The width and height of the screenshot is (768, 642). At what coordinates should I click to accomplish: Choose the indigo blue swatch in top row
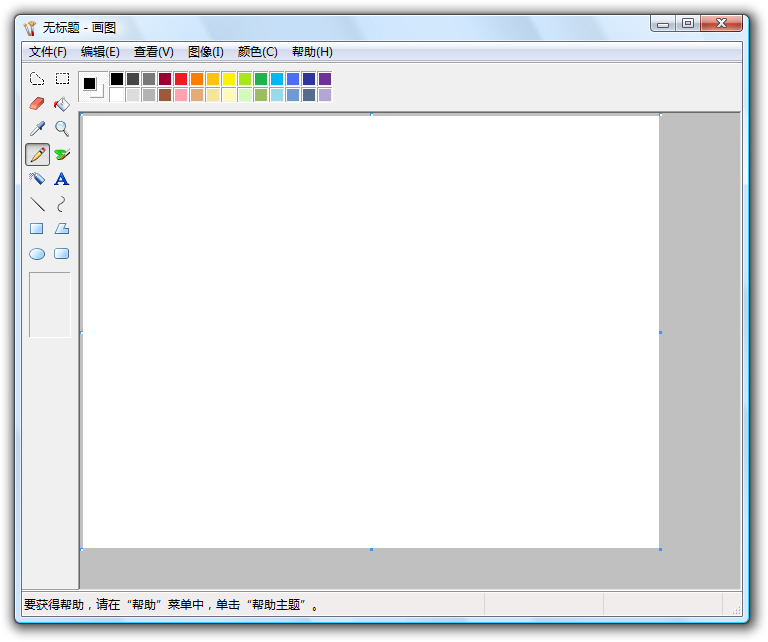coord(293,79)
